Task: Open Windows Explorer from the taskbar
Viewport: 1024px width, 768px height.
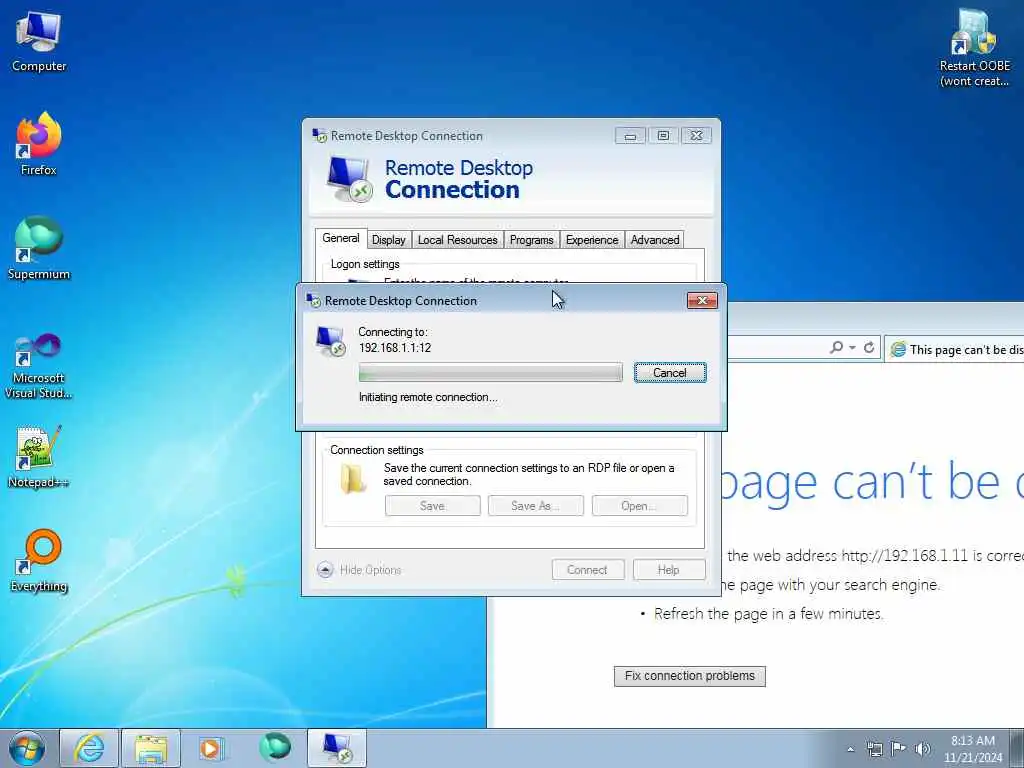Action: point(151,748)
